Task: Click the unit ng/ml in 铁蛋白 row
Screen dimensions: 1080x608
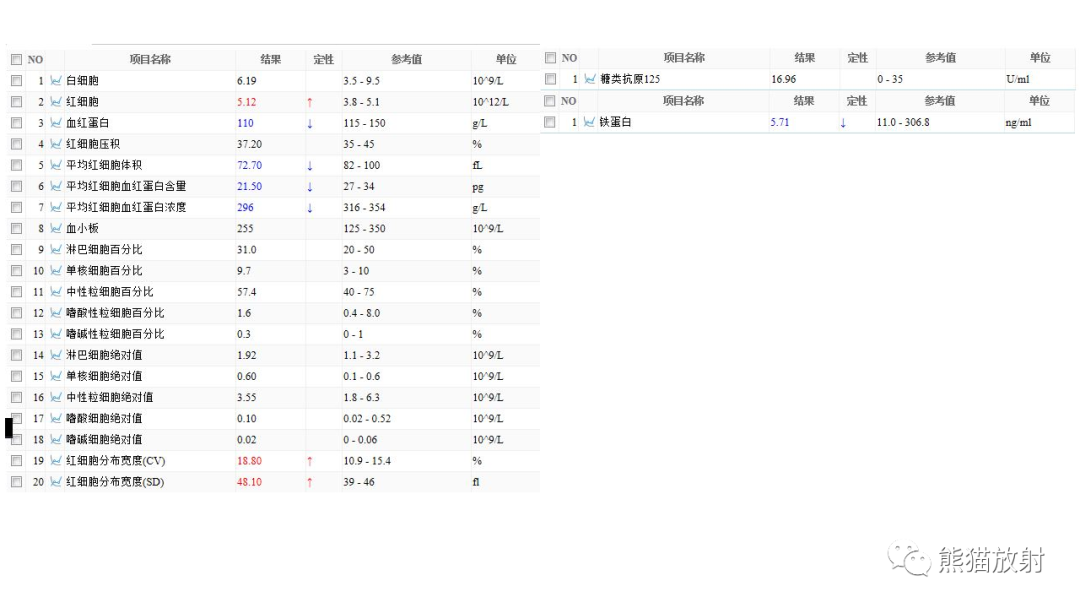Action: point(1018,123)
